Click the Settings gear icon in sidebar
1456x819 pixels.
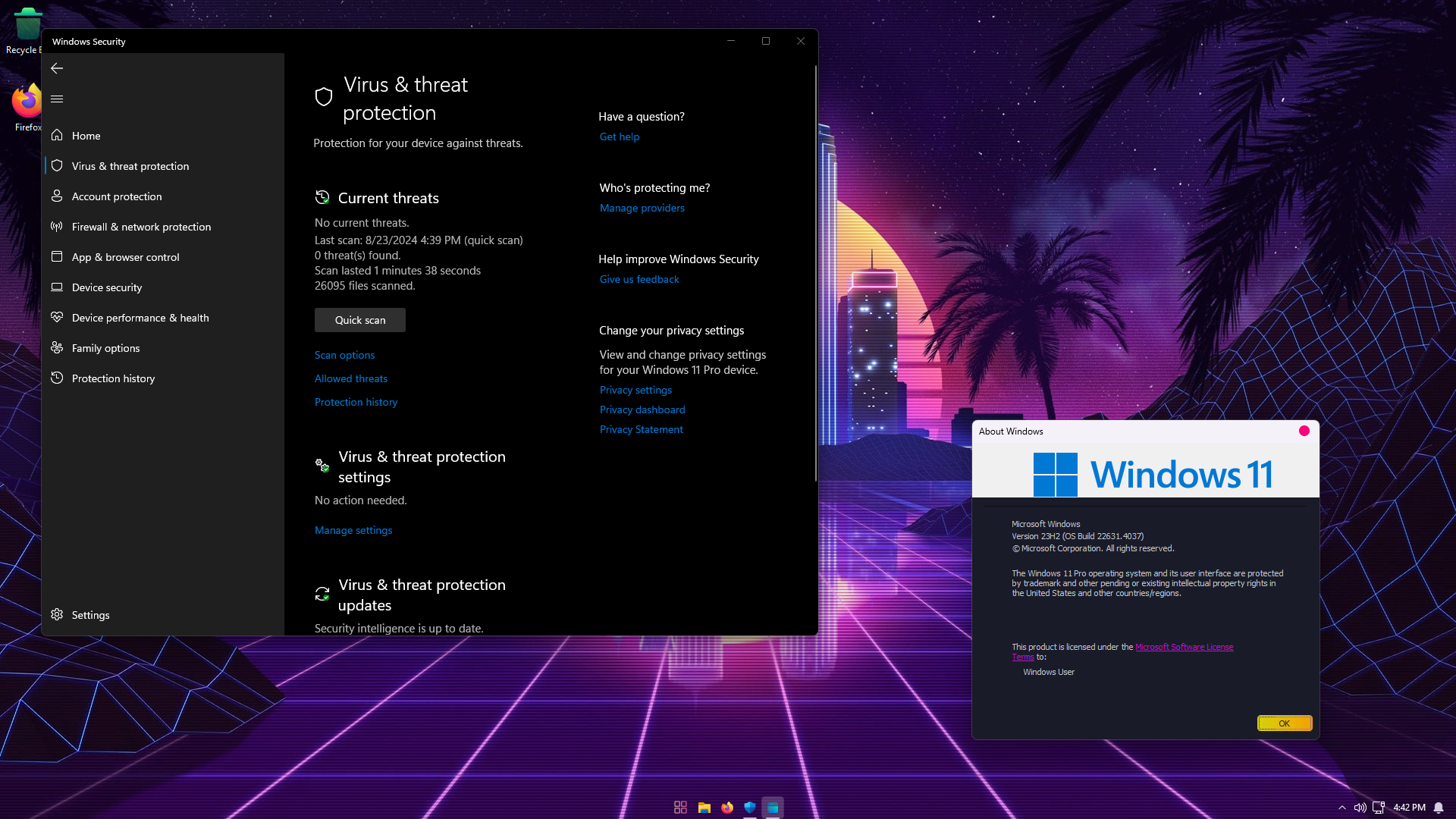point(57,614)
